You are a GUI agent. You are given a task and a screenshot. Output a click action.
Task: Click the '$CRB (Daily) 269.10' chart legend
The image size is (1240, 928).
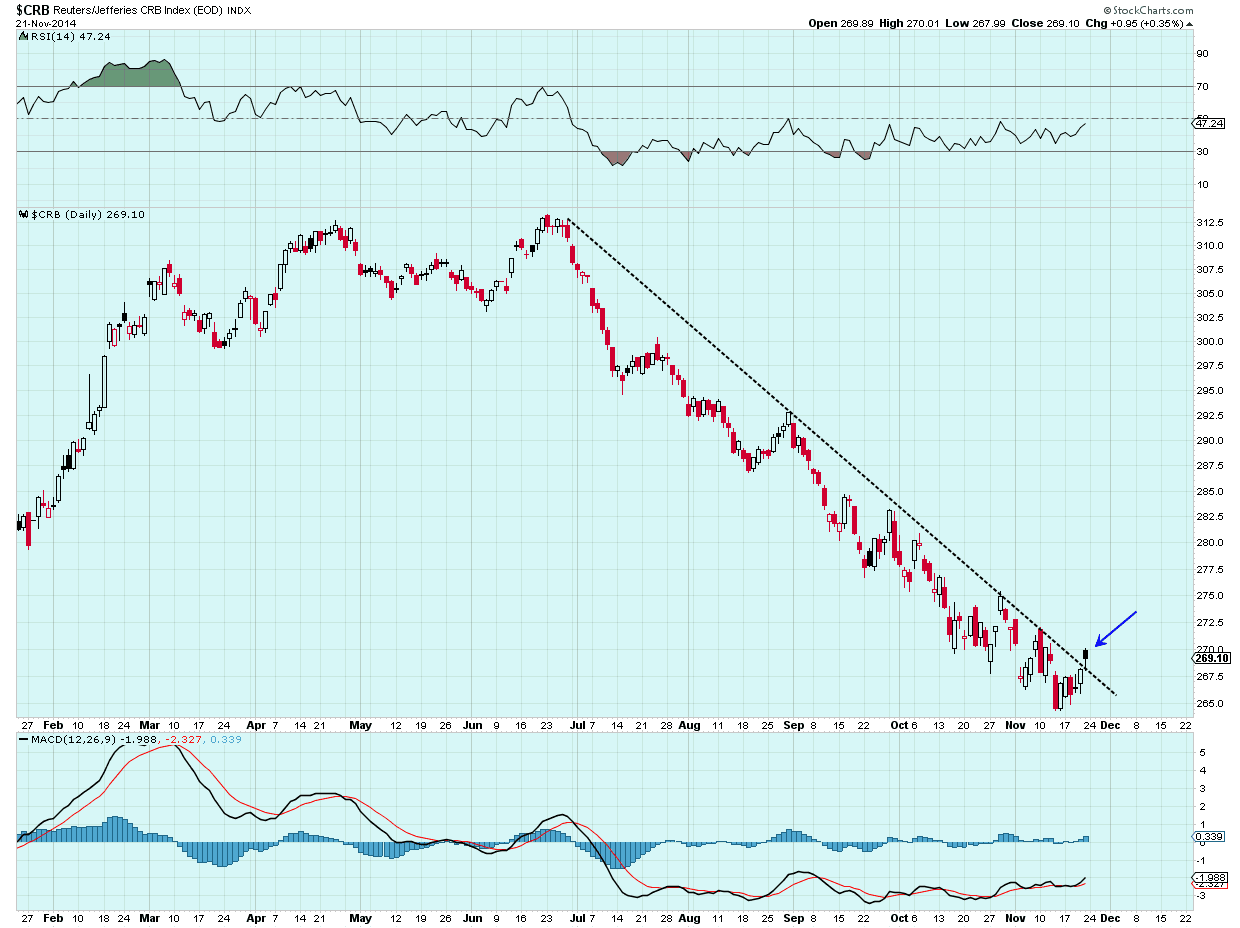(x=88, y=214)
